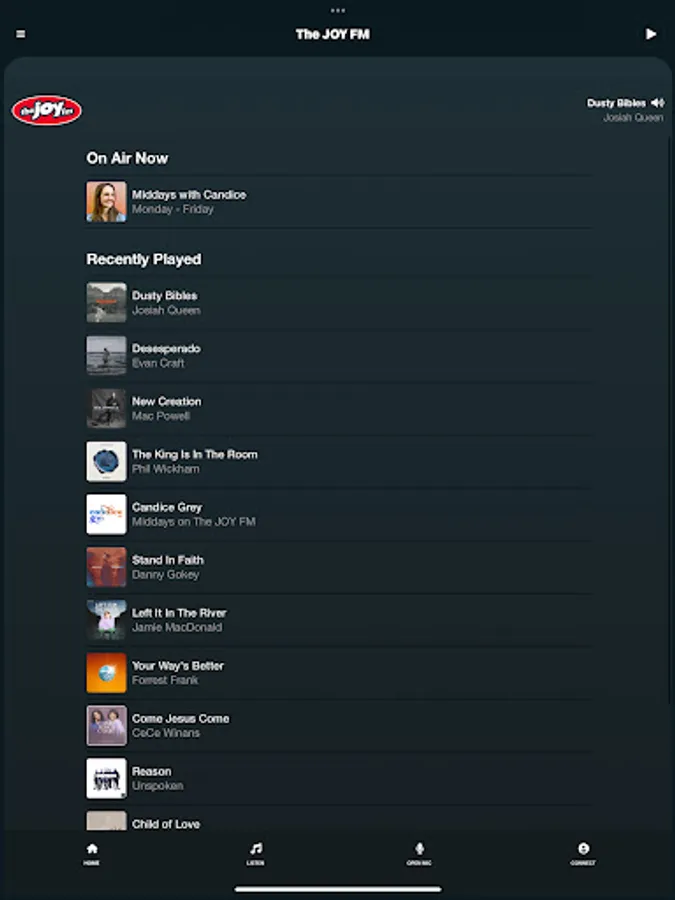Image resolution: width=675 pixels, height=900 pixels.
Task: Tap Candice's host photo thumbnail
Action: tap(106, 202)
